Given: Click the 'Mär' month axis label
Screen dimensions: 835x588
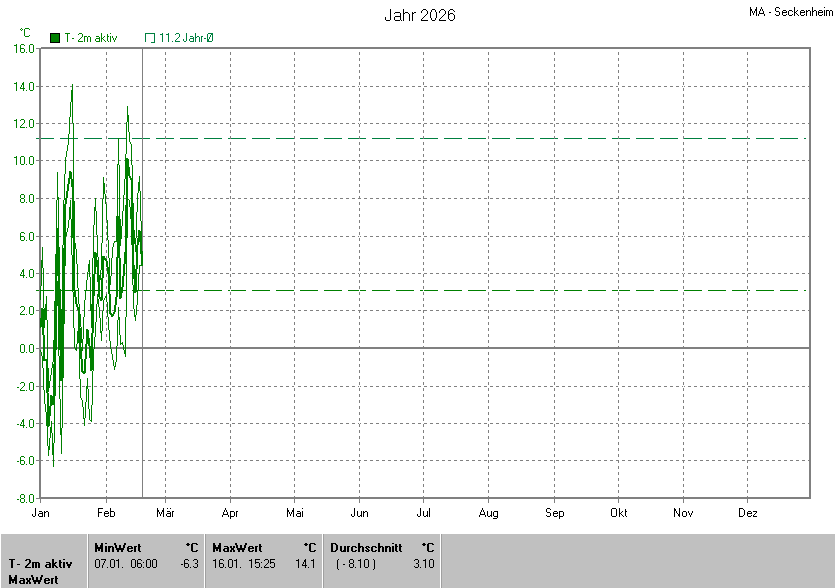Looking at the screenshot, I should (165, 513).
